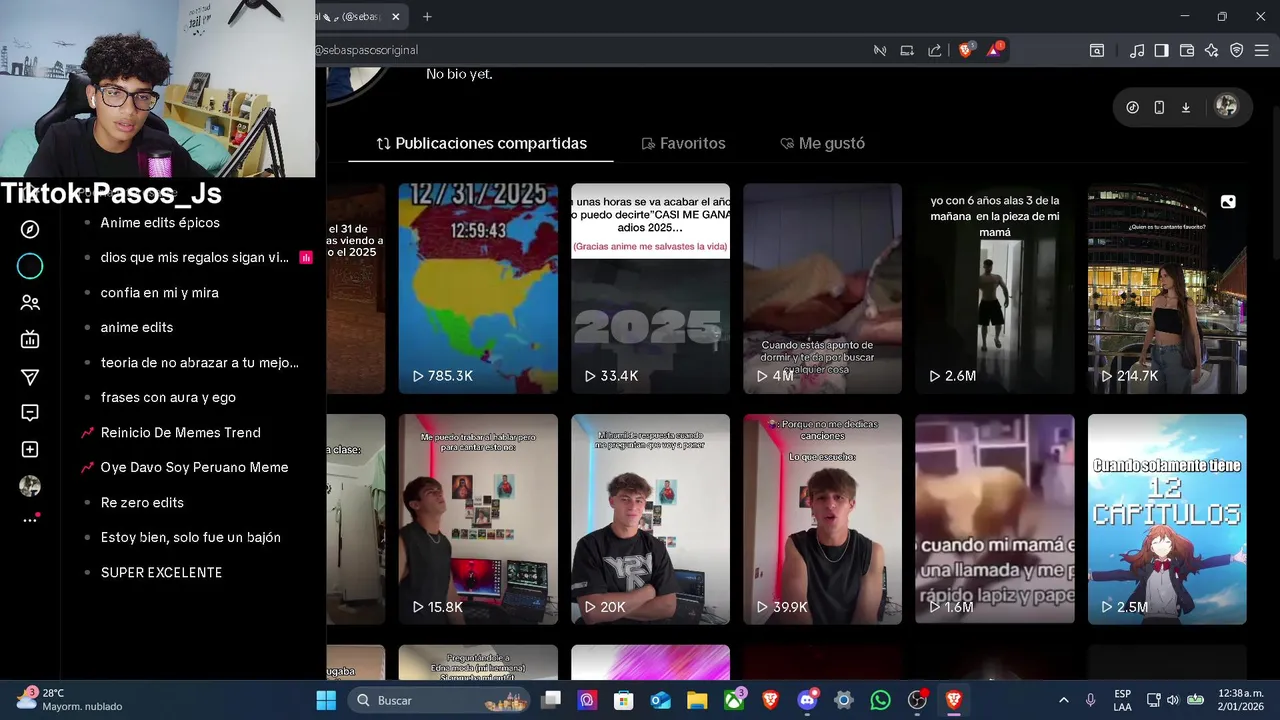Viewport: 1280px width, 720px height.
Task: Open a new browser tab
Action: pyautogui.click(x=427, y=16)
